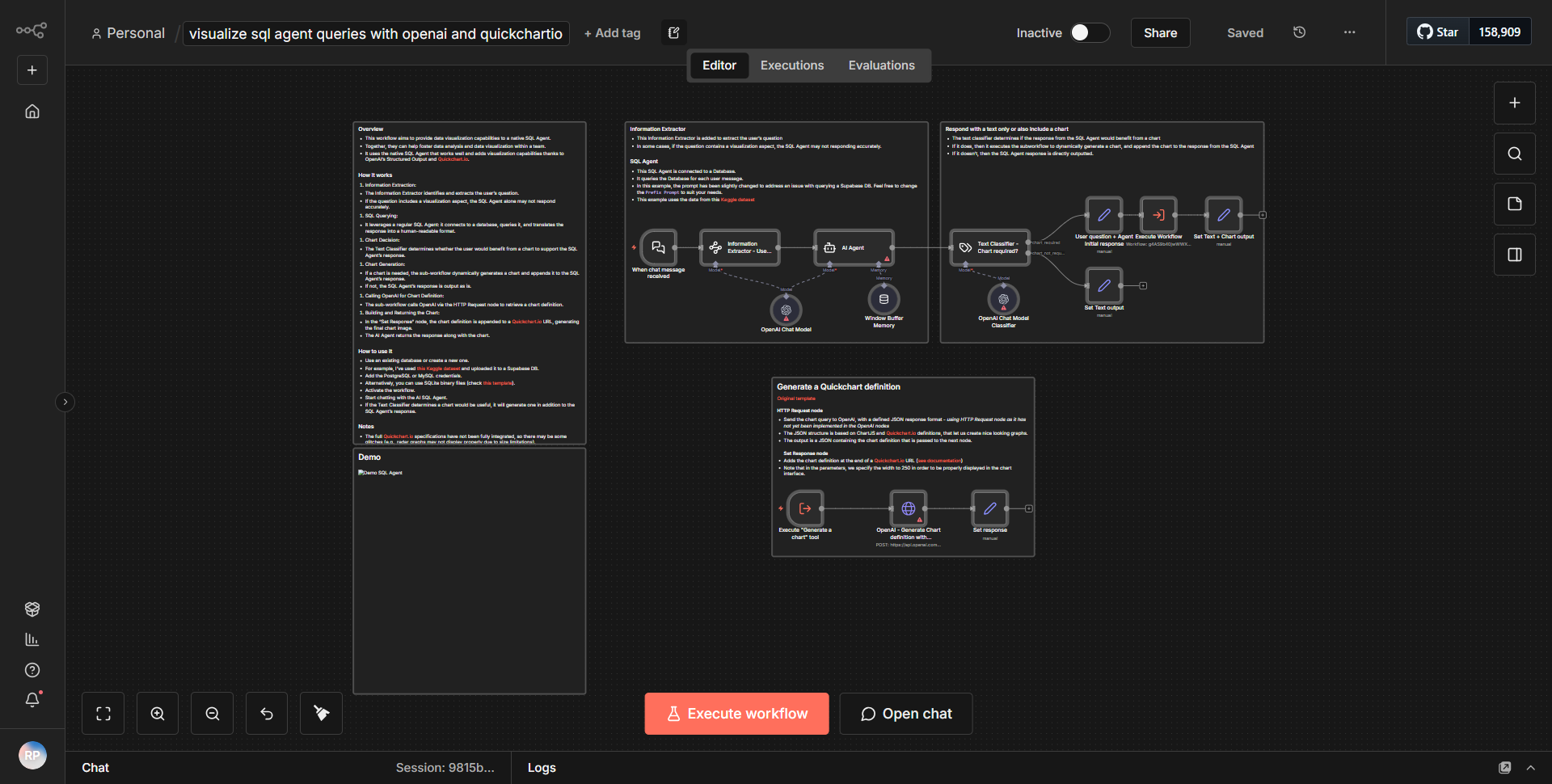Screen dimensions: 1552x784
Task: Select the search nodes tool
Action: (1514, 153)
